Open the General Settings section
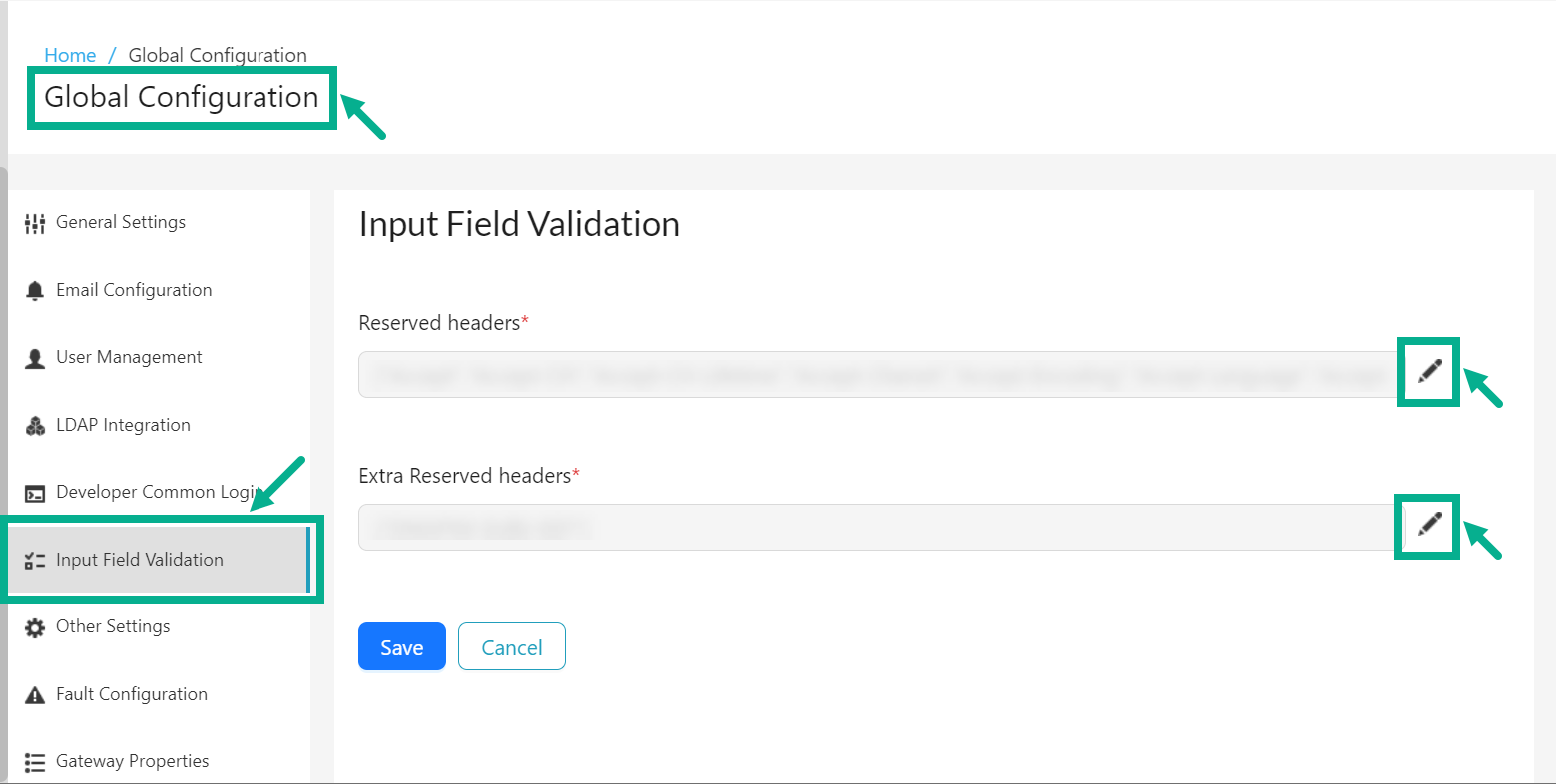This screenshot has height=784, width=1556. point(121,222)
